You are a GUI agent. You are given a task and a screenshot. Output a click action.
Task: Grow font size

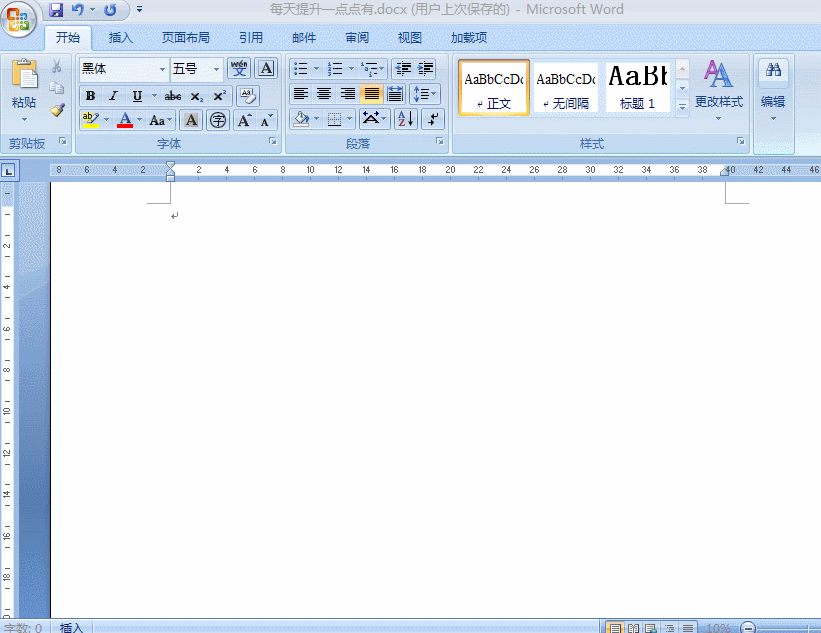(x=244, y=120)
